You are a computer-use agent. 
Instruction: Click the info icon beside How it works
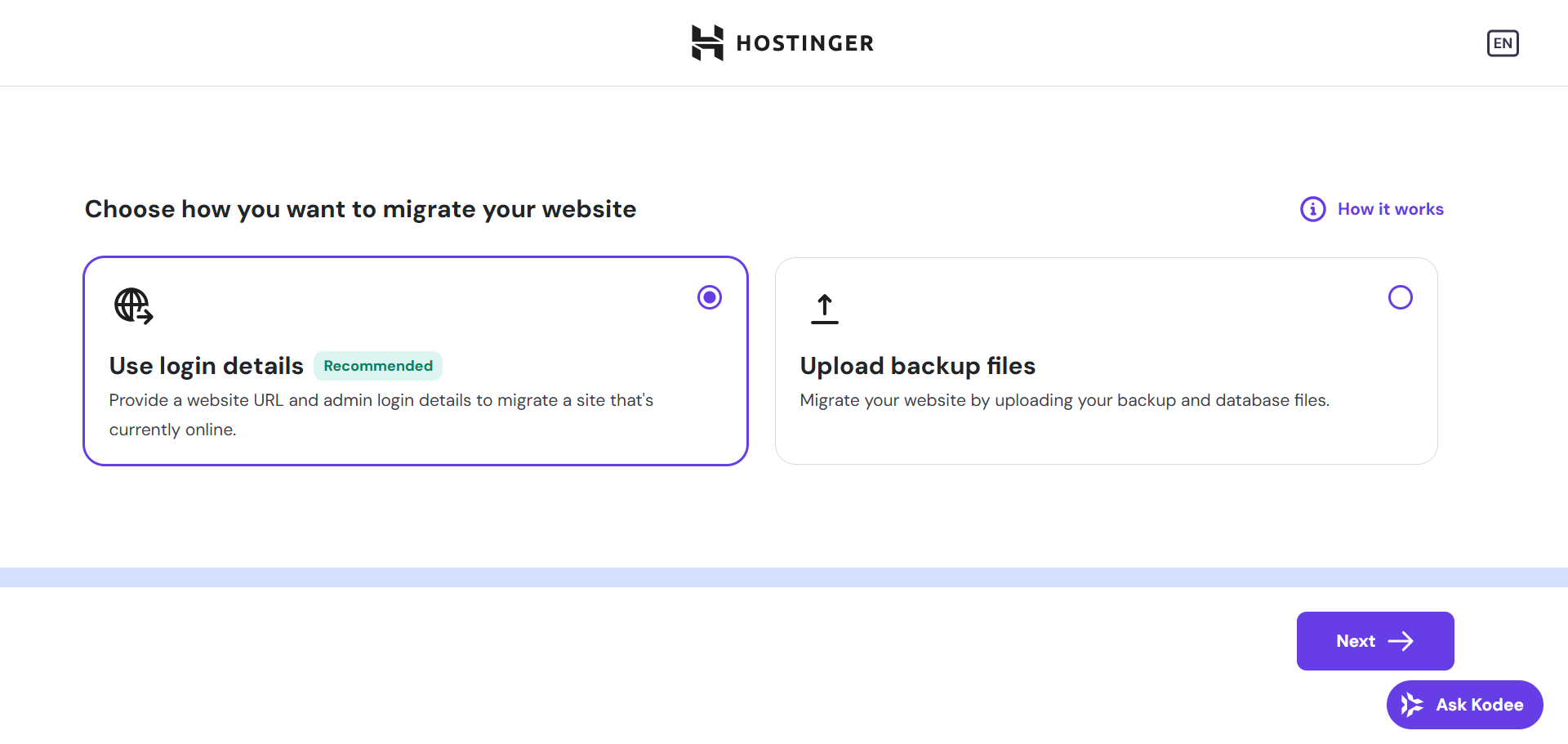tap(1313, 209)
